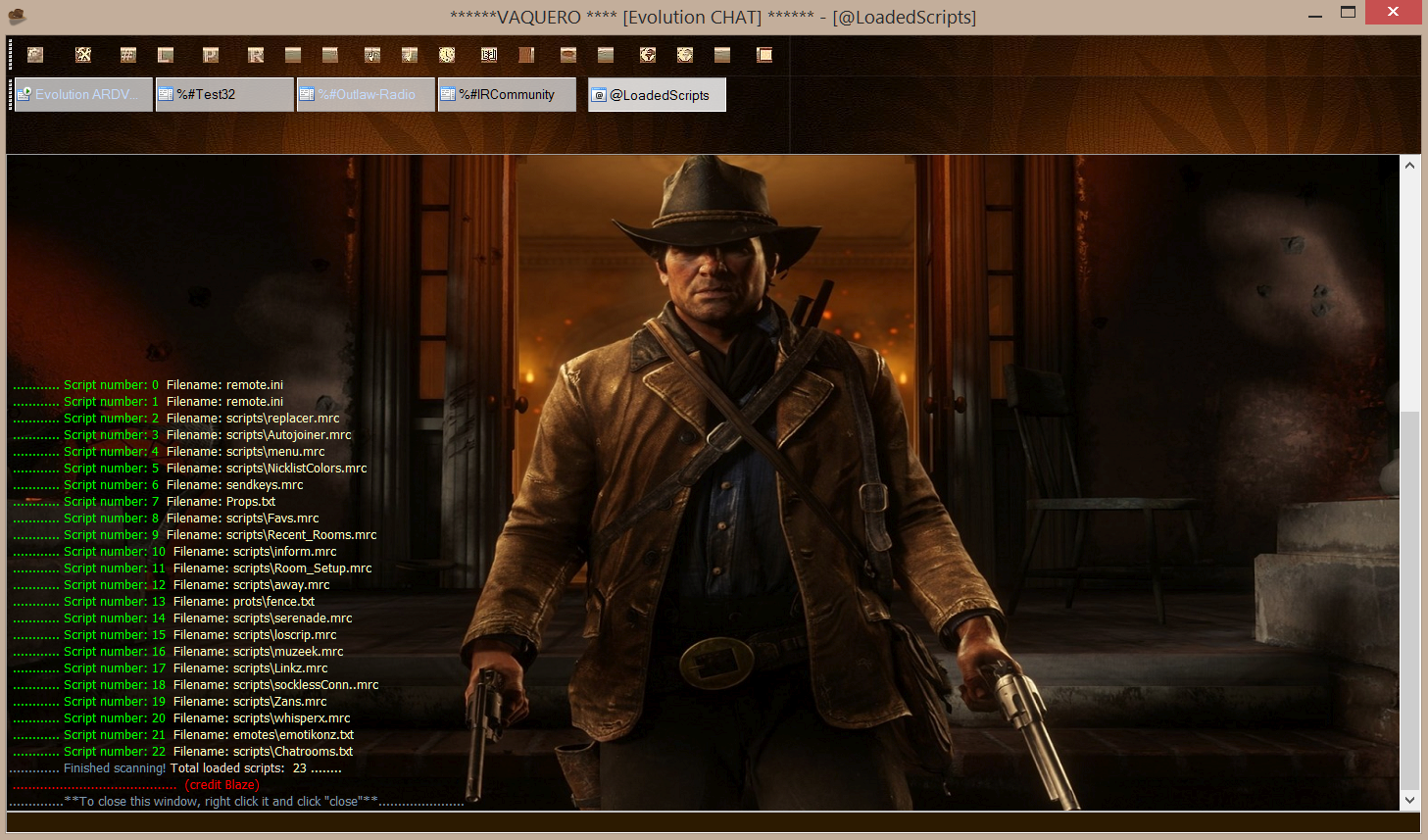
Task: Click the hash (#) channels toolbar icon
Action: pos(127,55)
